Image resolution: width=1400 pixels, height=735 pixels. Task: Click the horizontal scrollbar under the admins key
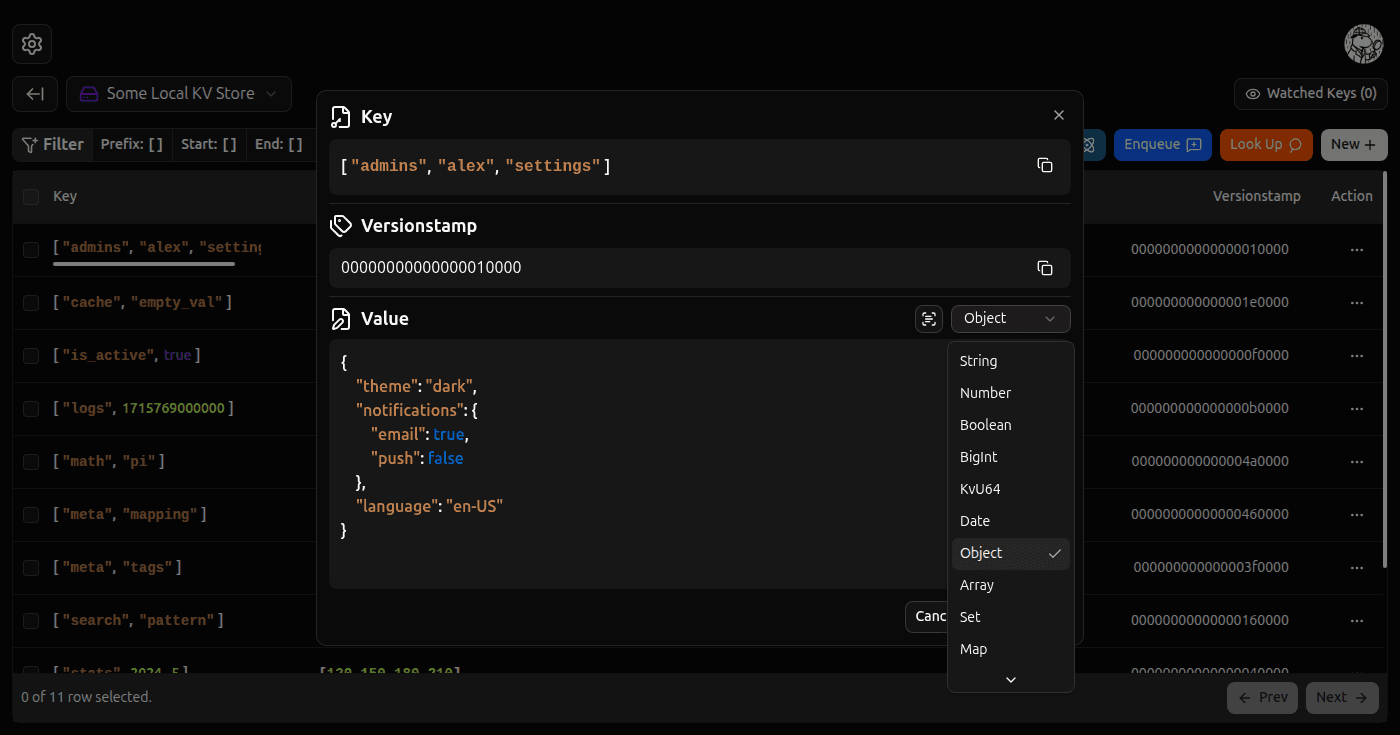point(144,264)
